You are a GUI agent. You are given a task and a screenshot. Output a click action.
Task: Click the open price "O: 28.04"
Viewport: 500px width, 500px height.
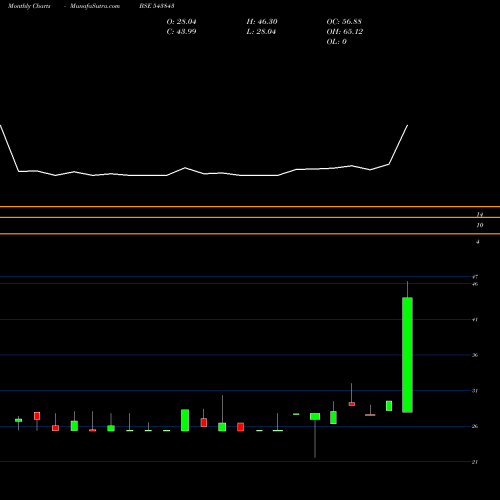[181, 22]
